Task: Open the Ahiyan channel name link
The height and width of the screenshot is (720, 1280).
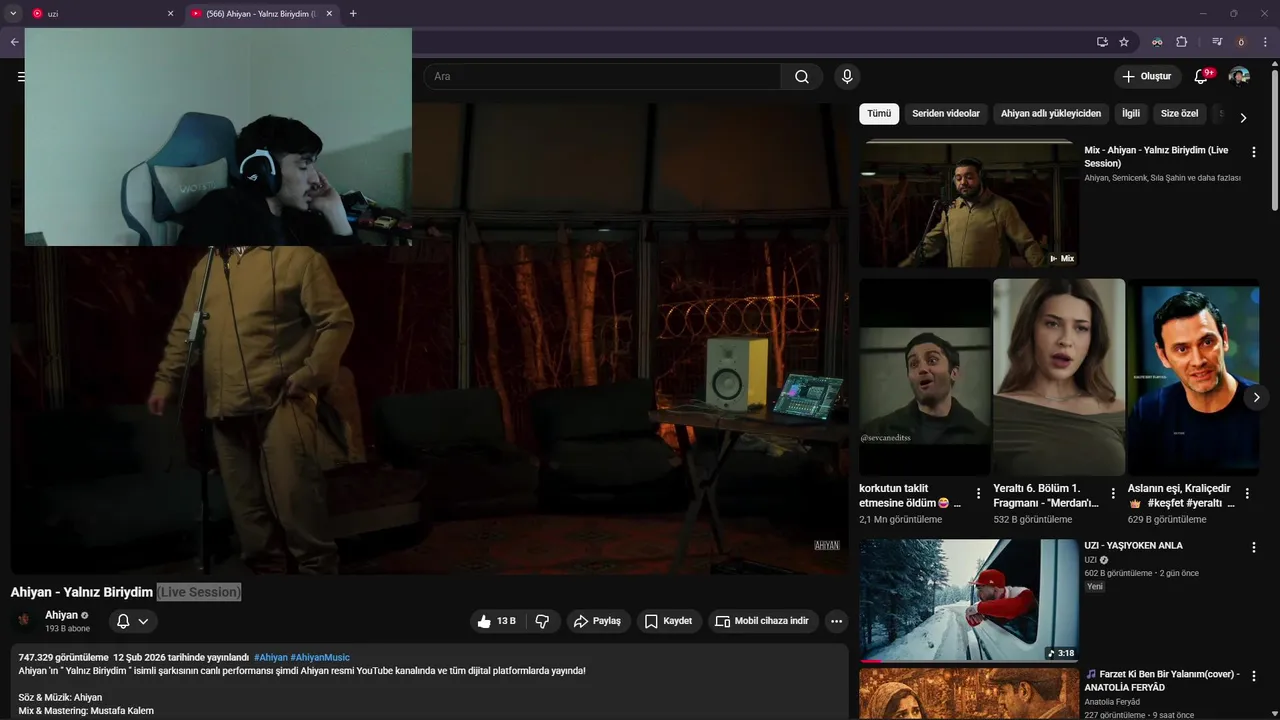Action: (x=61, y=615)
